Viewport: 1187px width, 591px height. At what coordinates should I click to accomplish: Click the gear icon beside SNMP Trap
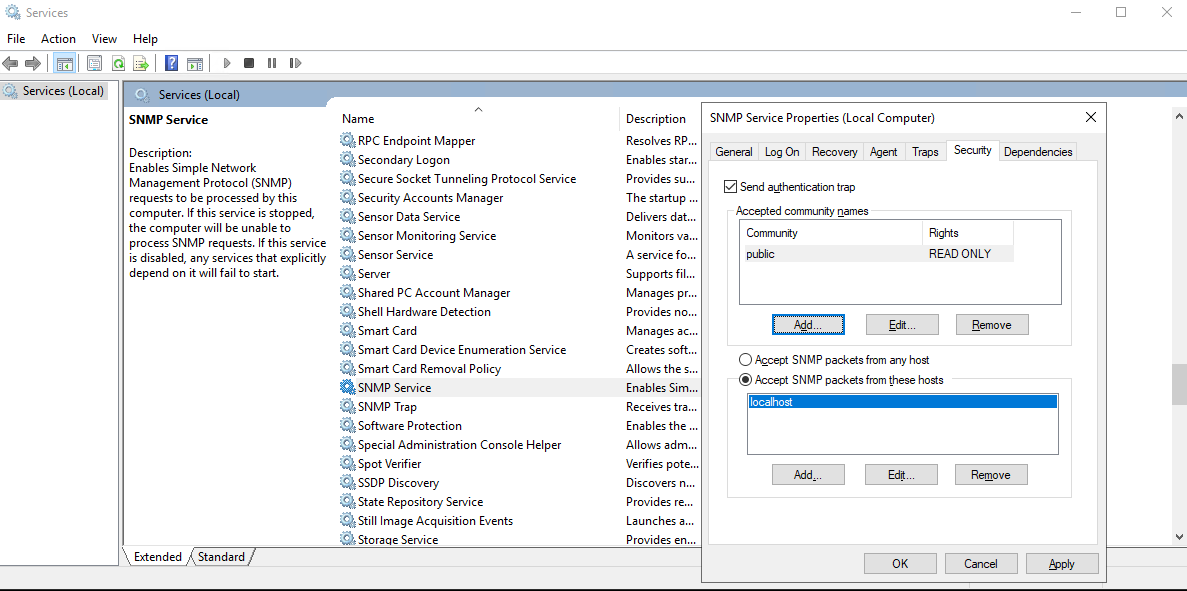(x=347, y=406)
